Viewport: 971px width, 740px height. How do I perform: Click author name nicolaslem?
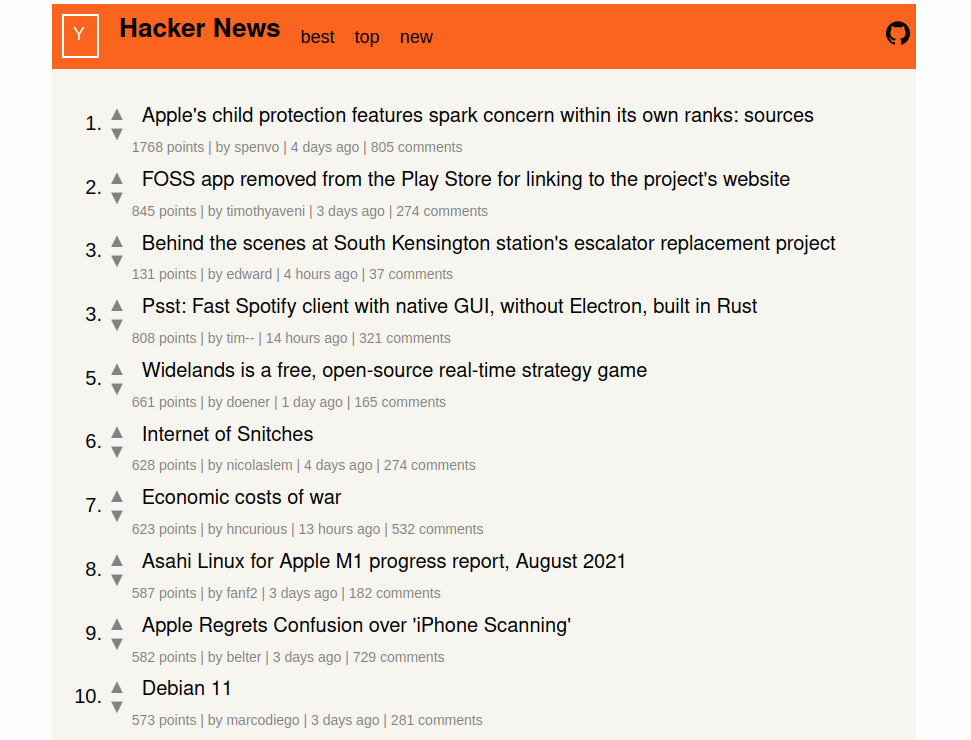point(259,465)
